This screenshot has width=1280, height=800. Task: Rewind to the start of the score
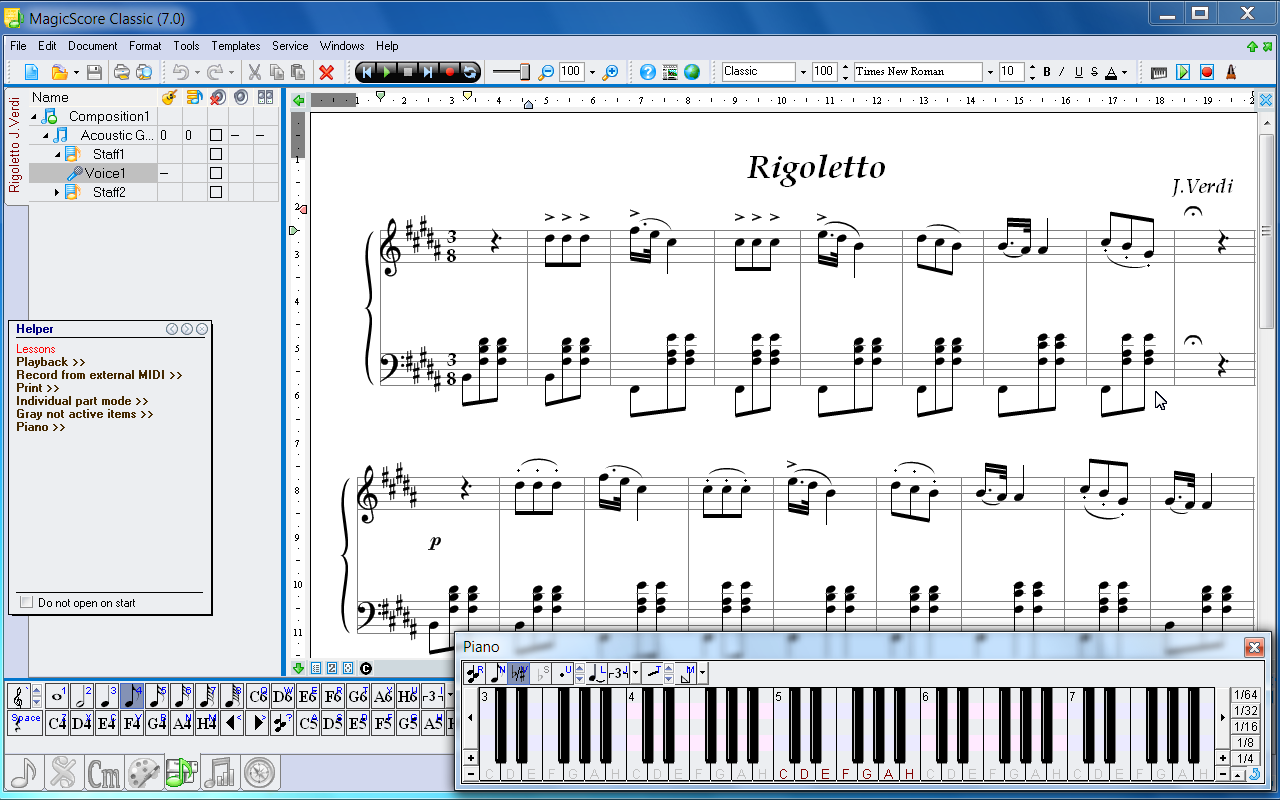tap(367, 72)
